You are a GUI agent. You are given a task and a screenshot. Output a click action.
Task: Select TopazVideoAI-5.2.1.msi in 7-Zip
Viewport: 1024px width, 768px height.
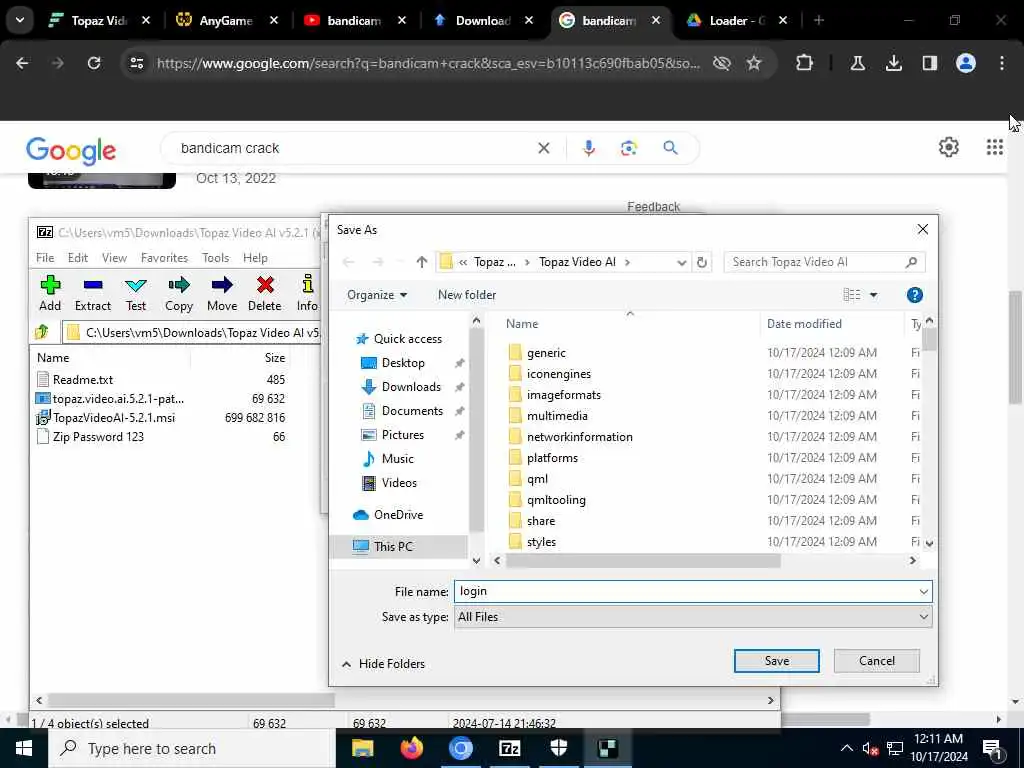[x=114, y=418]
